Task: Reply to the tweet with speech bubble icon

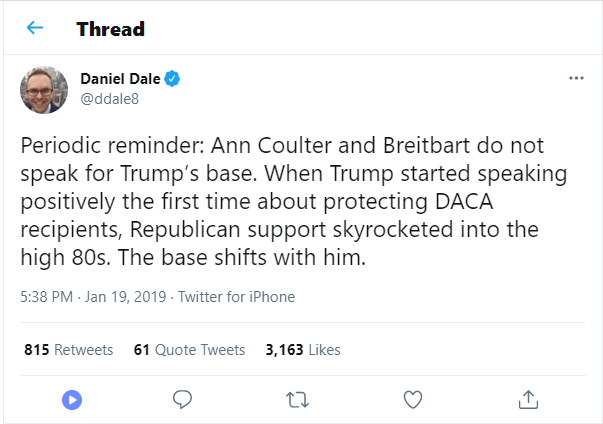Action: 182,399
